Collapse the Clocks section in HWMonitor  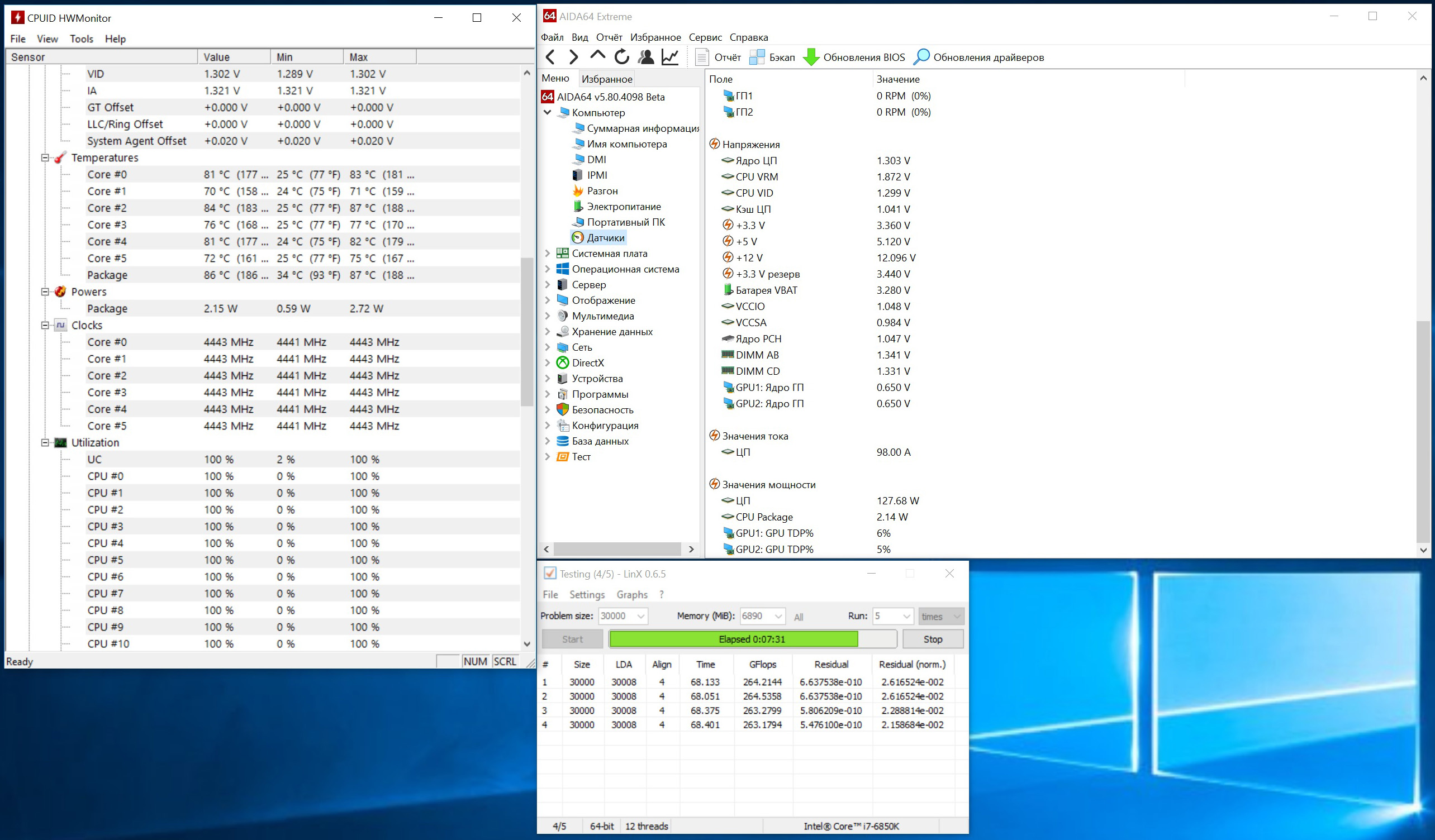[x=45, y=326]
